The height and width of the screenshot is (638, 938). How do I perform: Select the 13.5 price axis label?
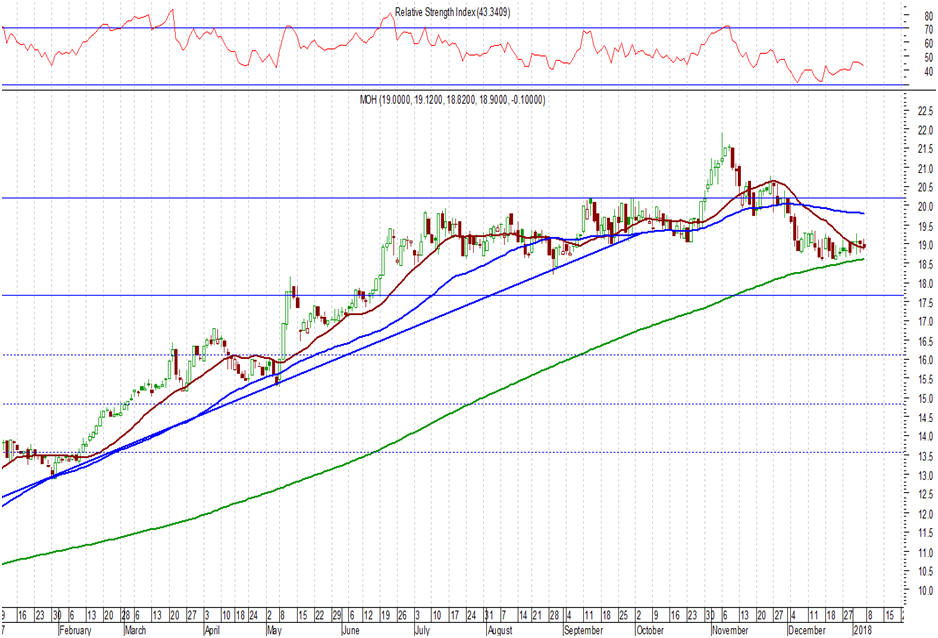click(x=925, y=457)
